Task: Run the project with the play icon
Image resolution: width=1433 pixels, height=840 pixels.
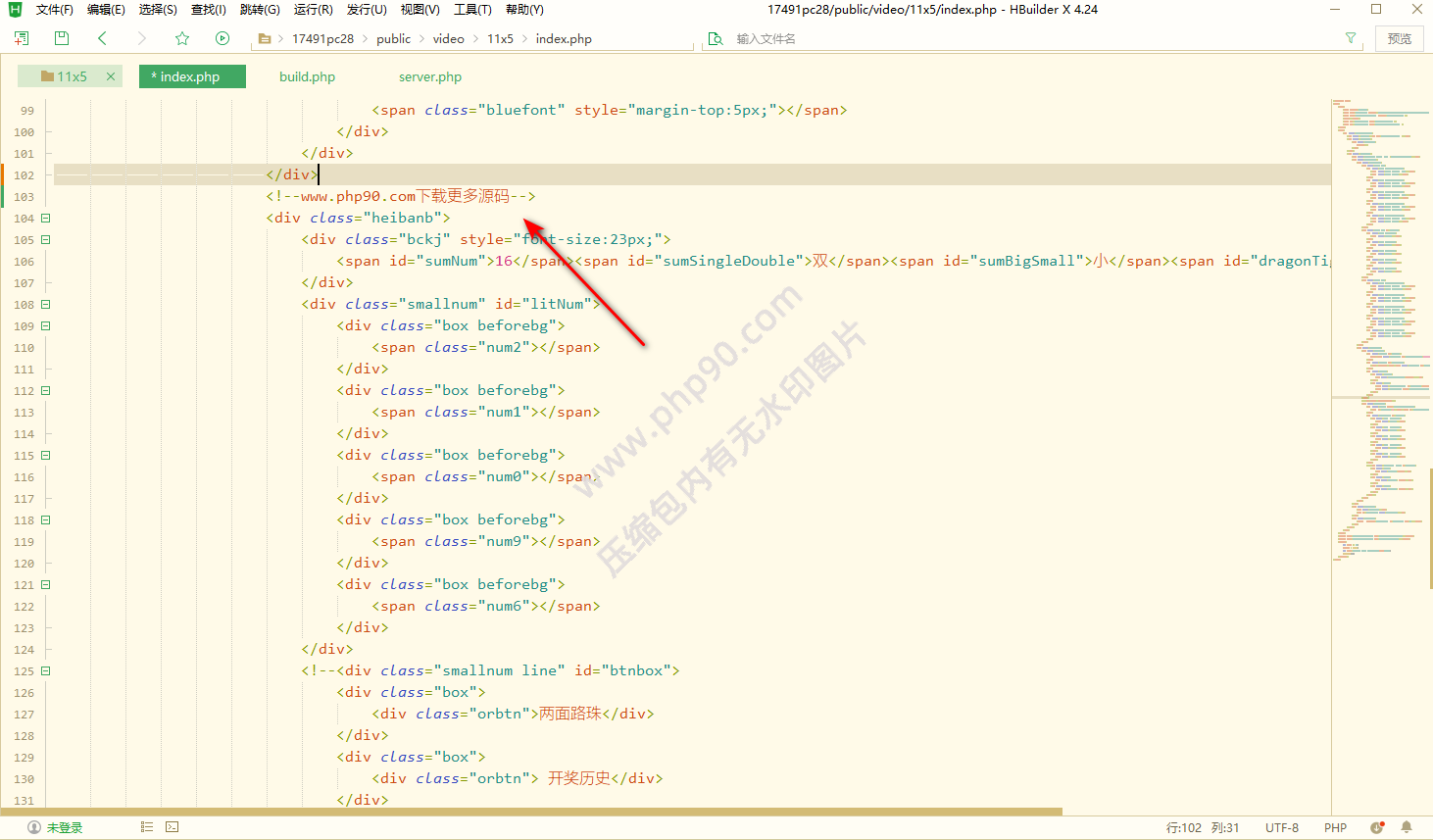Action: tap(222, 38)
